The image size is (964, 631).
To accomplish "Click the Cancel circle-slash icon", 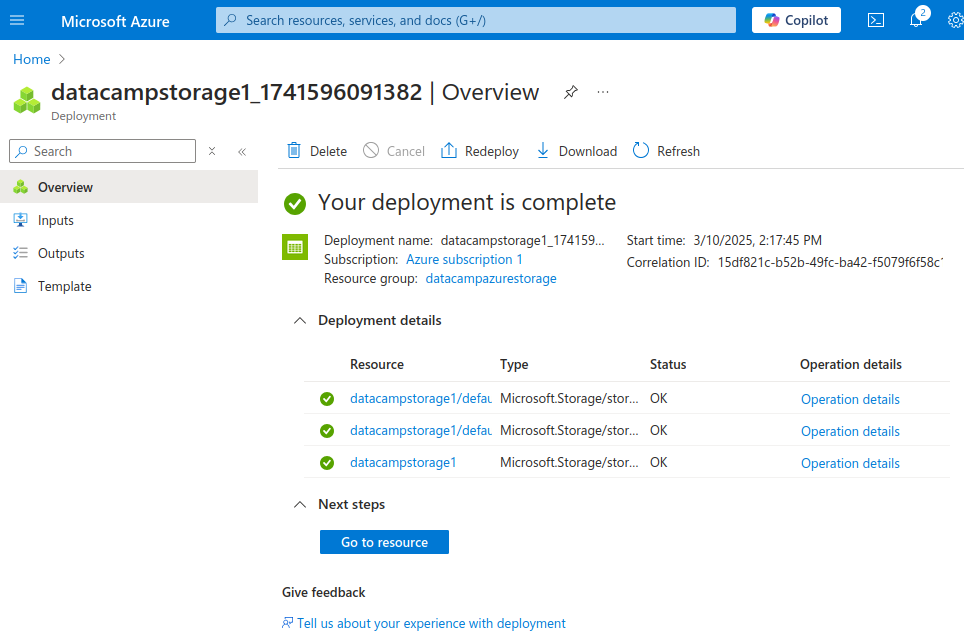I will point(371,150).
